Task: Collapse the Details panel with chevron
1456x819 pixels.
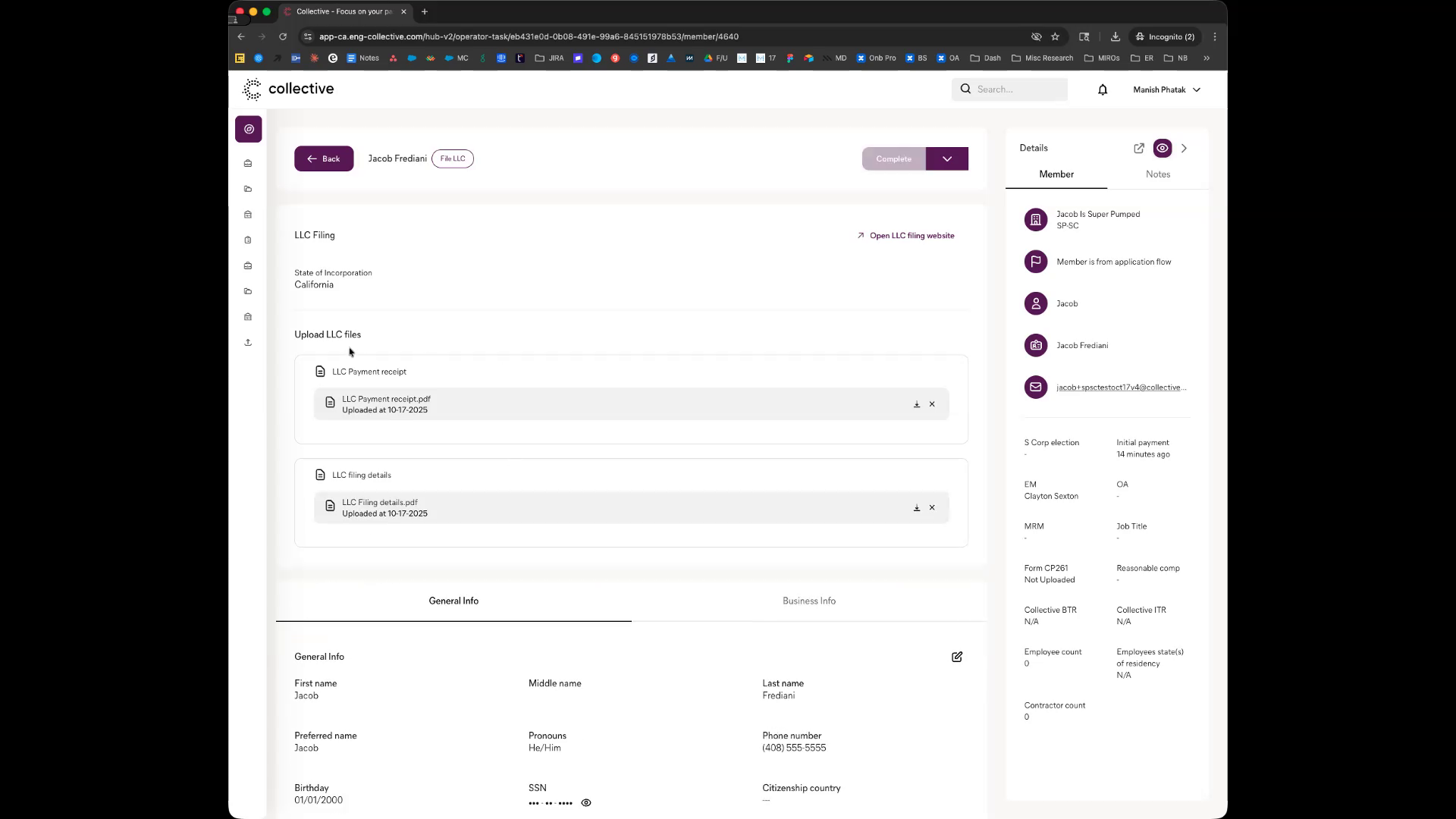Action: 1184,149
